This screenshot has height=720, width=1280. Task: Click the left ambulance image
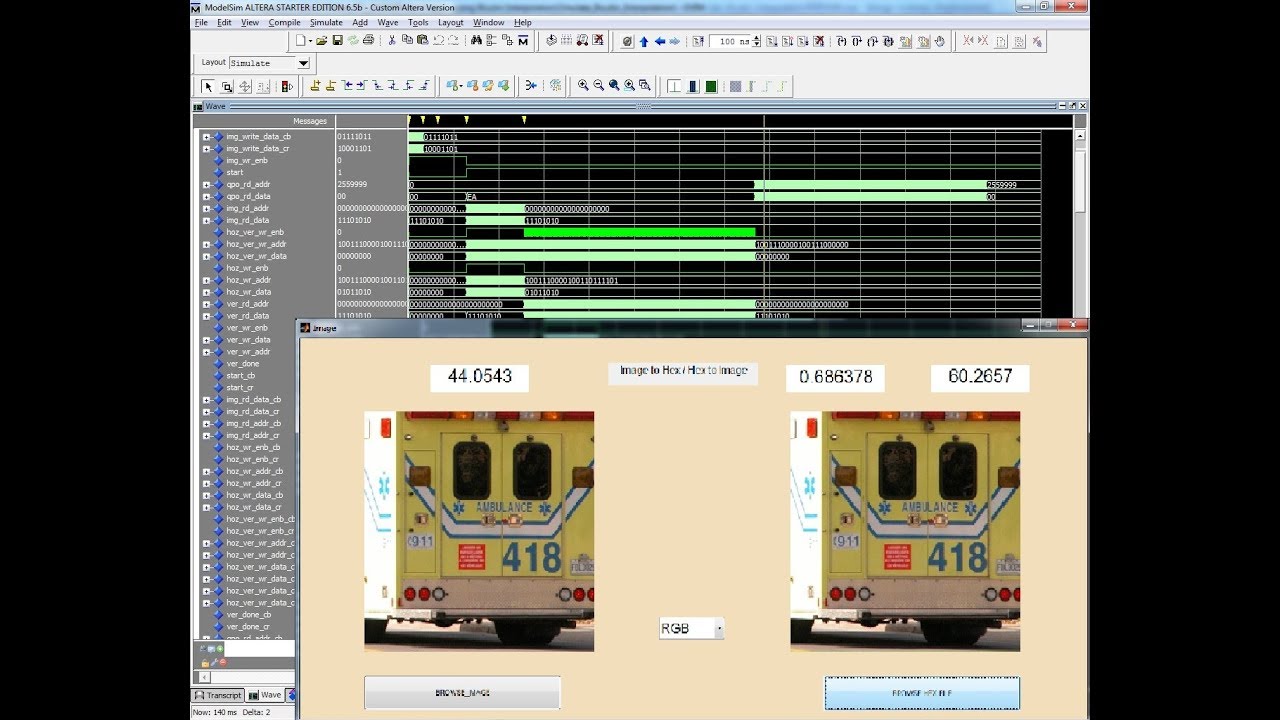[x=479, y=531]
